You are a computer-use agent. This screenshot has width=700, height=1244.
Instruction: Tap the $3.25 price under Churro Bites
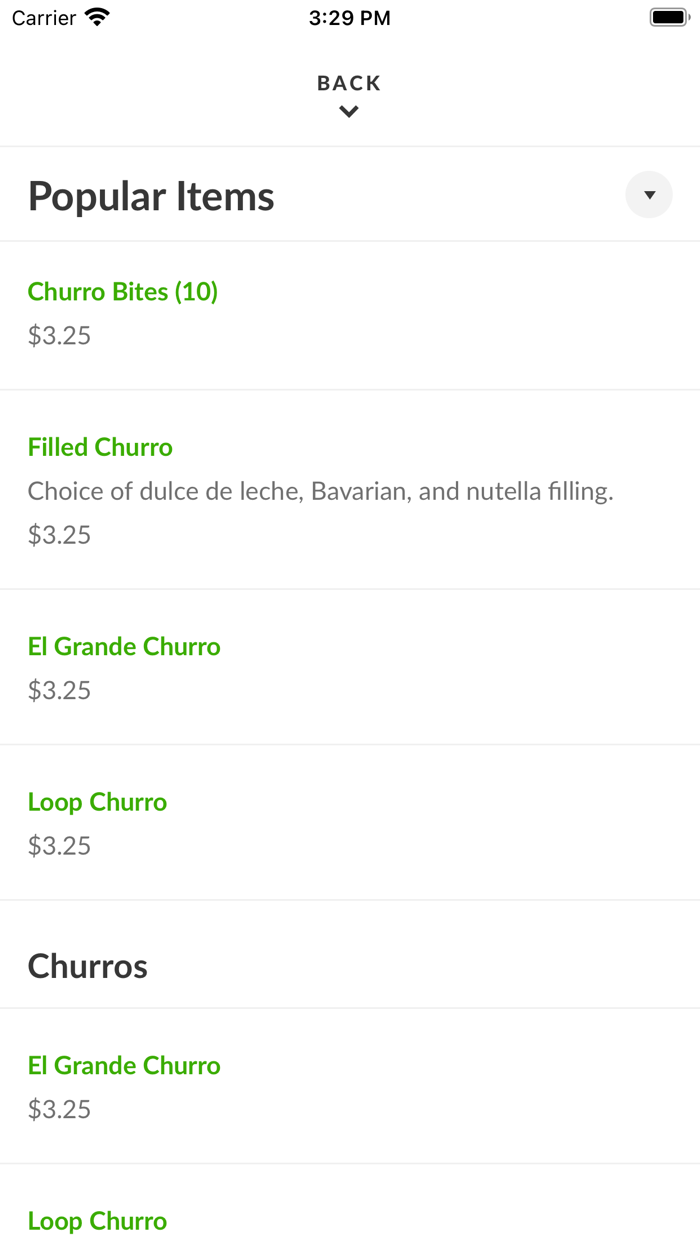tap(58, 335)
